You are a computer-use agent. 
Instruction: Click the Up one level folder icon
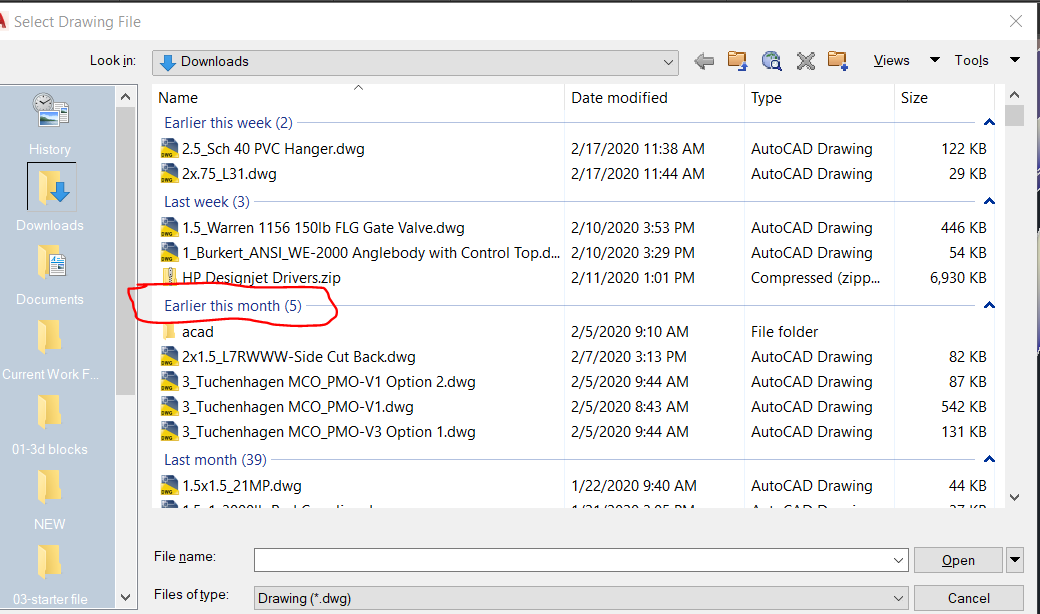[737, 61]
